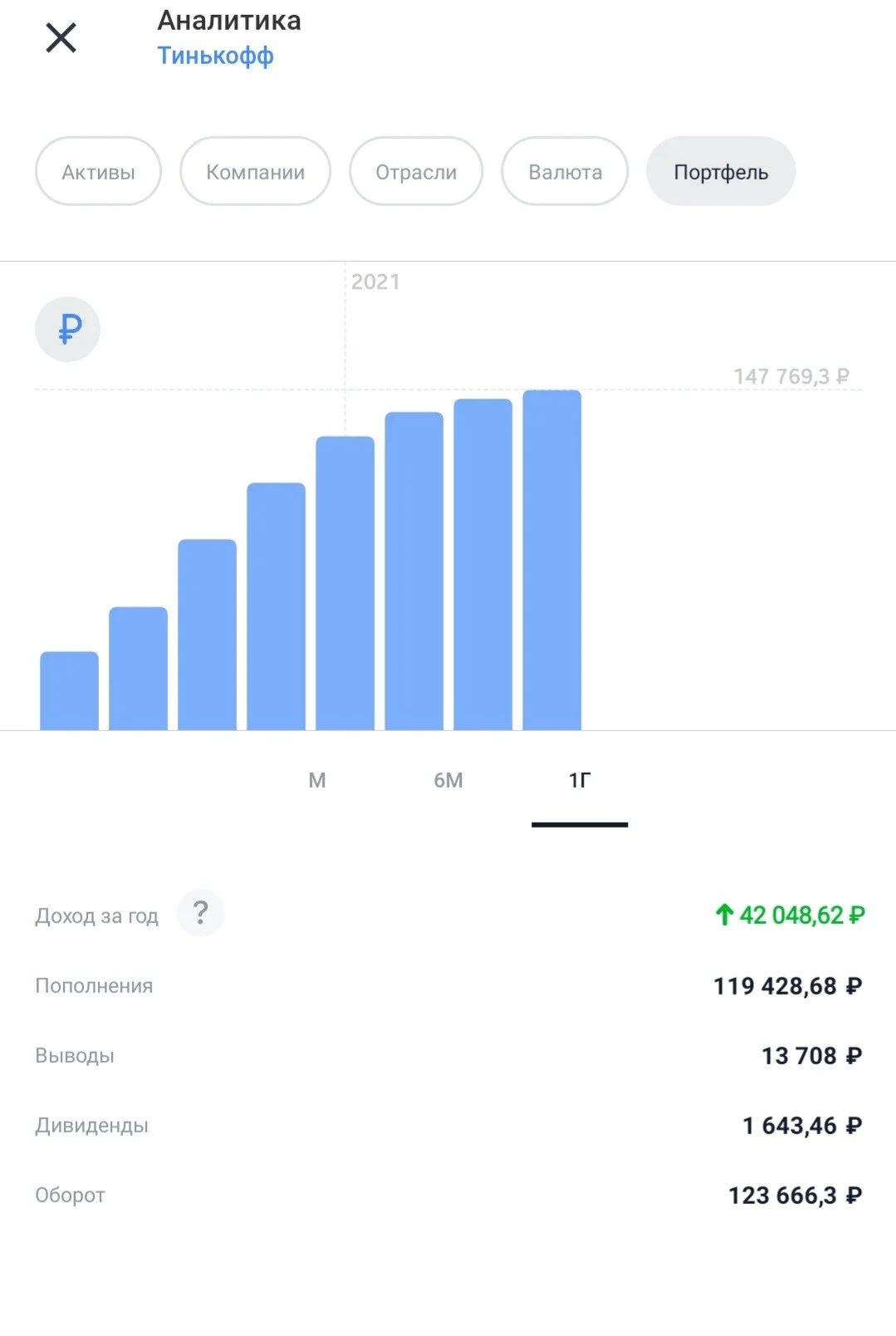Select the Портфель tab
This screenshot has height=1336, width=896.
721,171
